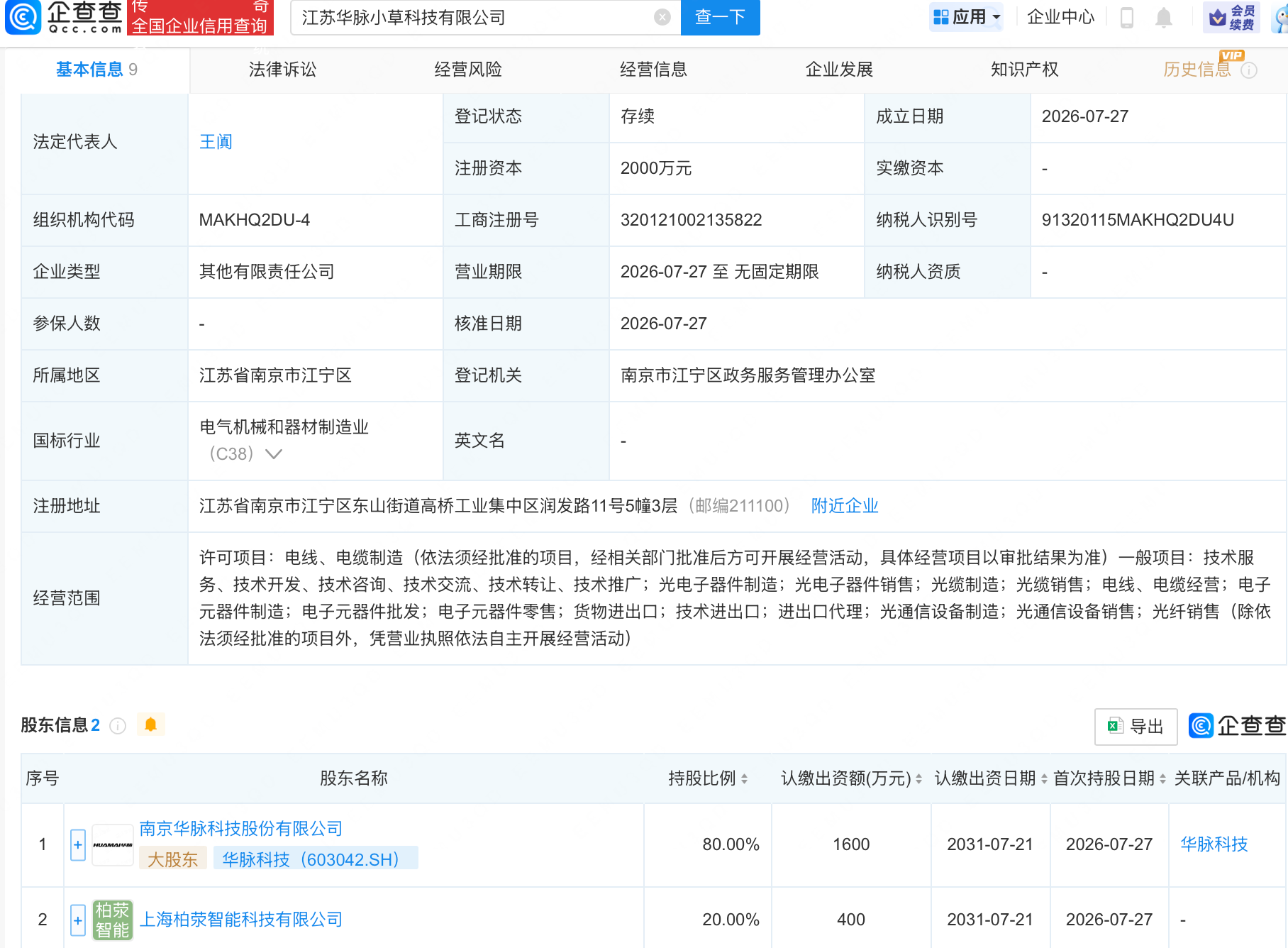Screen dimensions: 1288x948
Task: Open the 知识产权 tab
Action: pos(1024,70)
